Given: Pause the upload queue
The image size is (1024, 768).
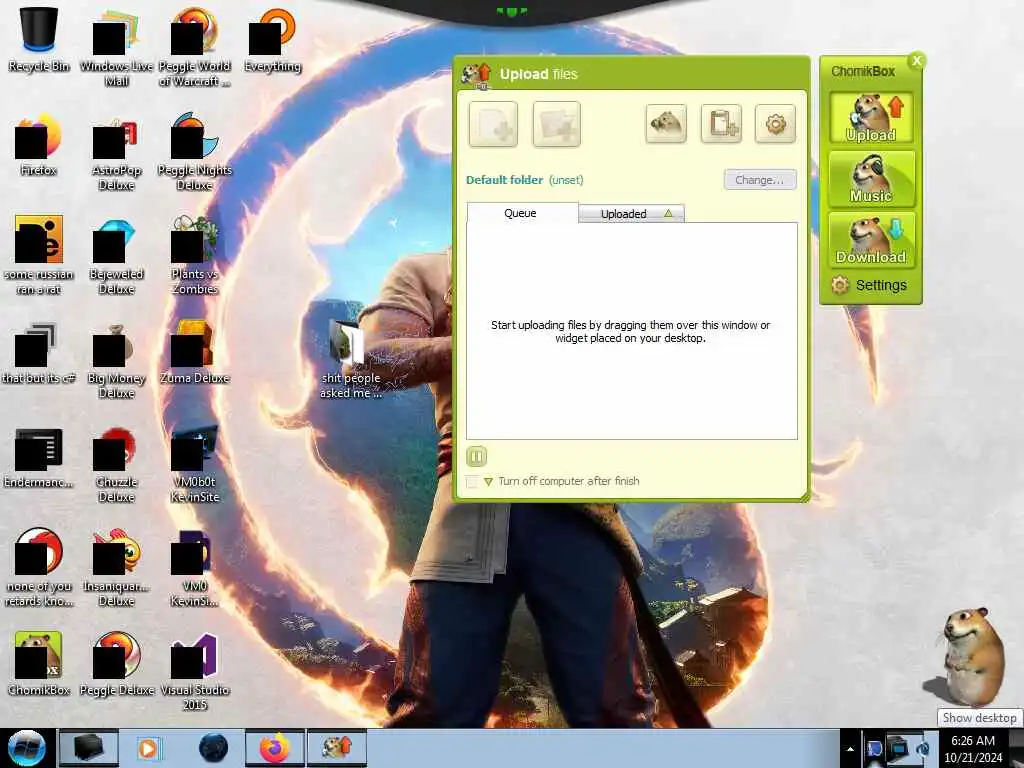Looking at the screenshot, I should (x=477, y=456).
